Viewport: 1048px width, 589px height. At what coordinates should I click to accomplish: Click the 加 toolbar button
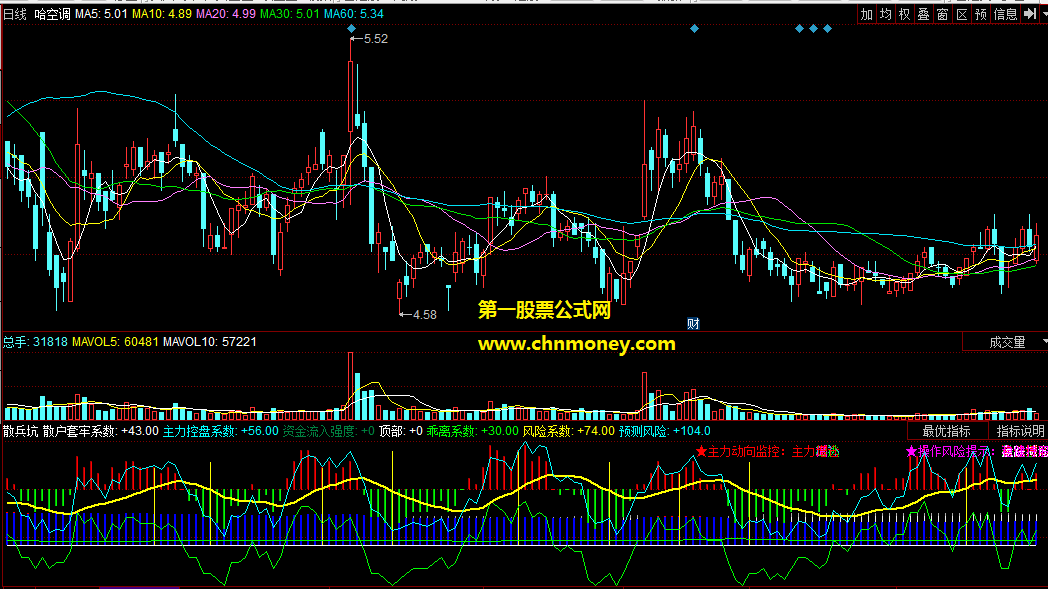pos(867,14)
